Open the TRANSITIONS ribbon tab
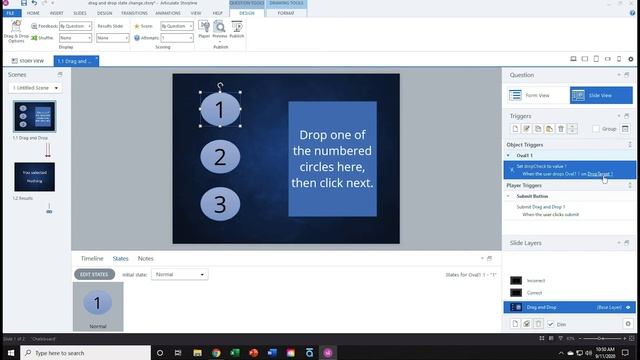The image size is (640, 360). (x=134, y=13)
